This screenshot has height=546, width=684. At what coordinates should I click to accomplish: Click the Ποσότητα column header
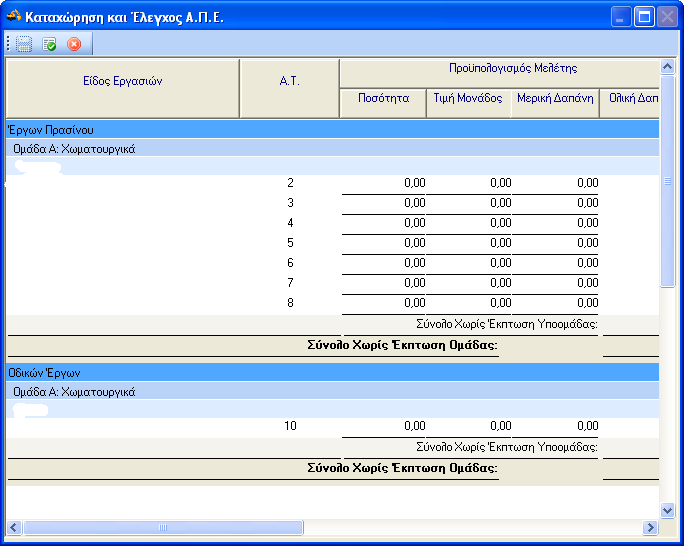[x=383, y=103]
